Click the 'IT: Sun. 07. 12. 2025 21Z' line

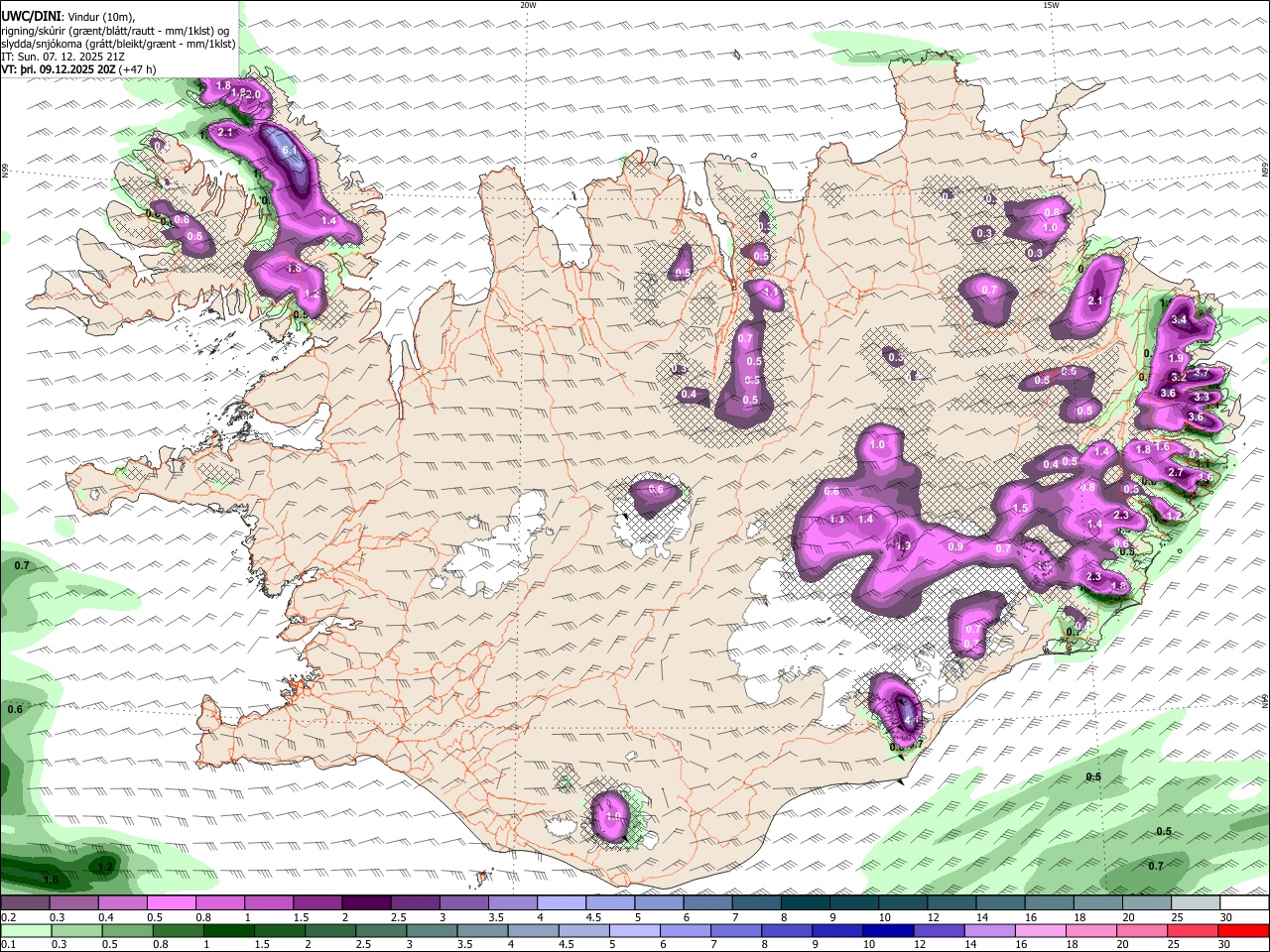(63, 57)
